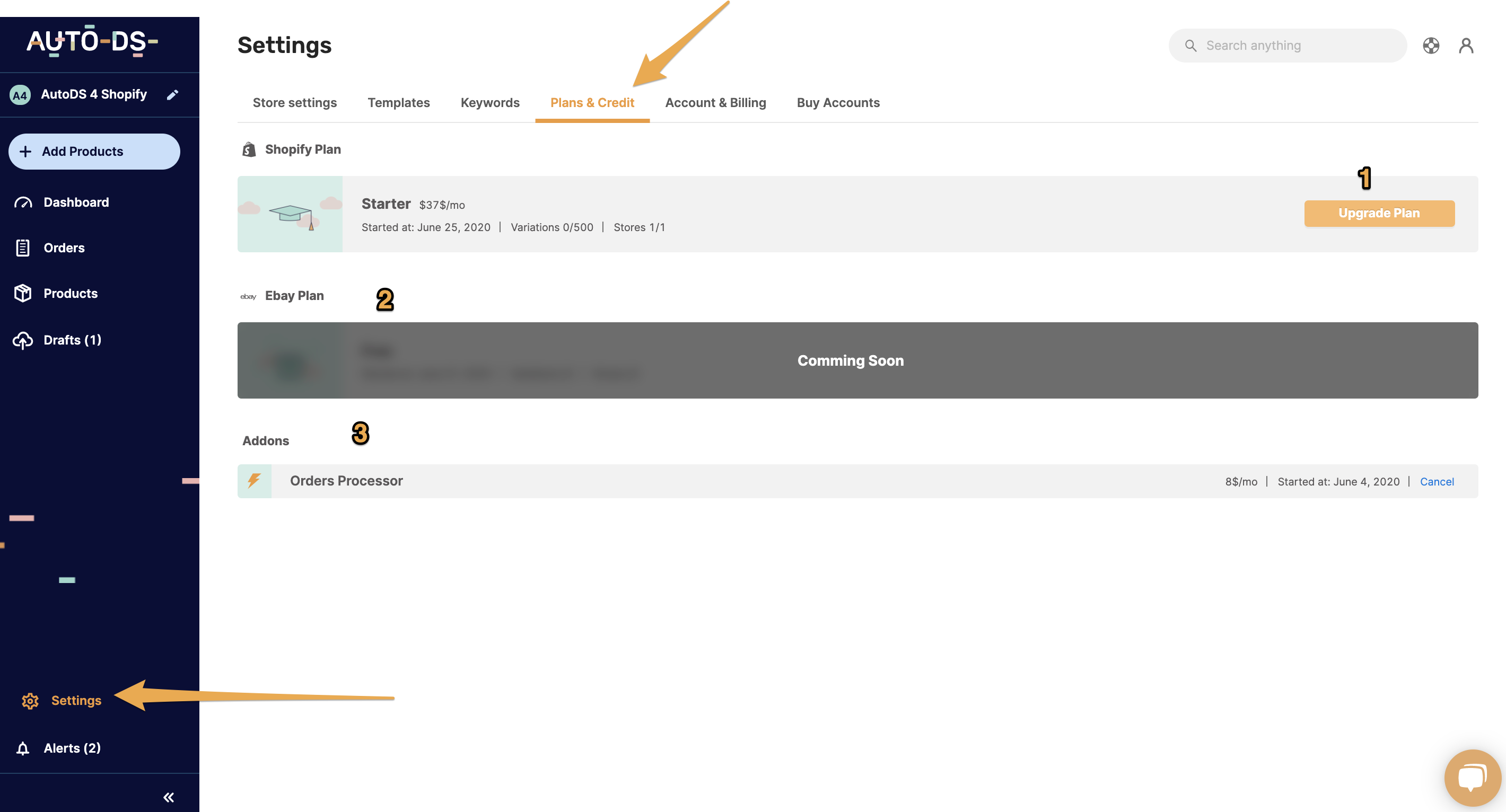The width and height of the screenshot is (1506, 812).
Task: Open Products in the sidebar
Action: pyautogui.click(x=71, y=293)
